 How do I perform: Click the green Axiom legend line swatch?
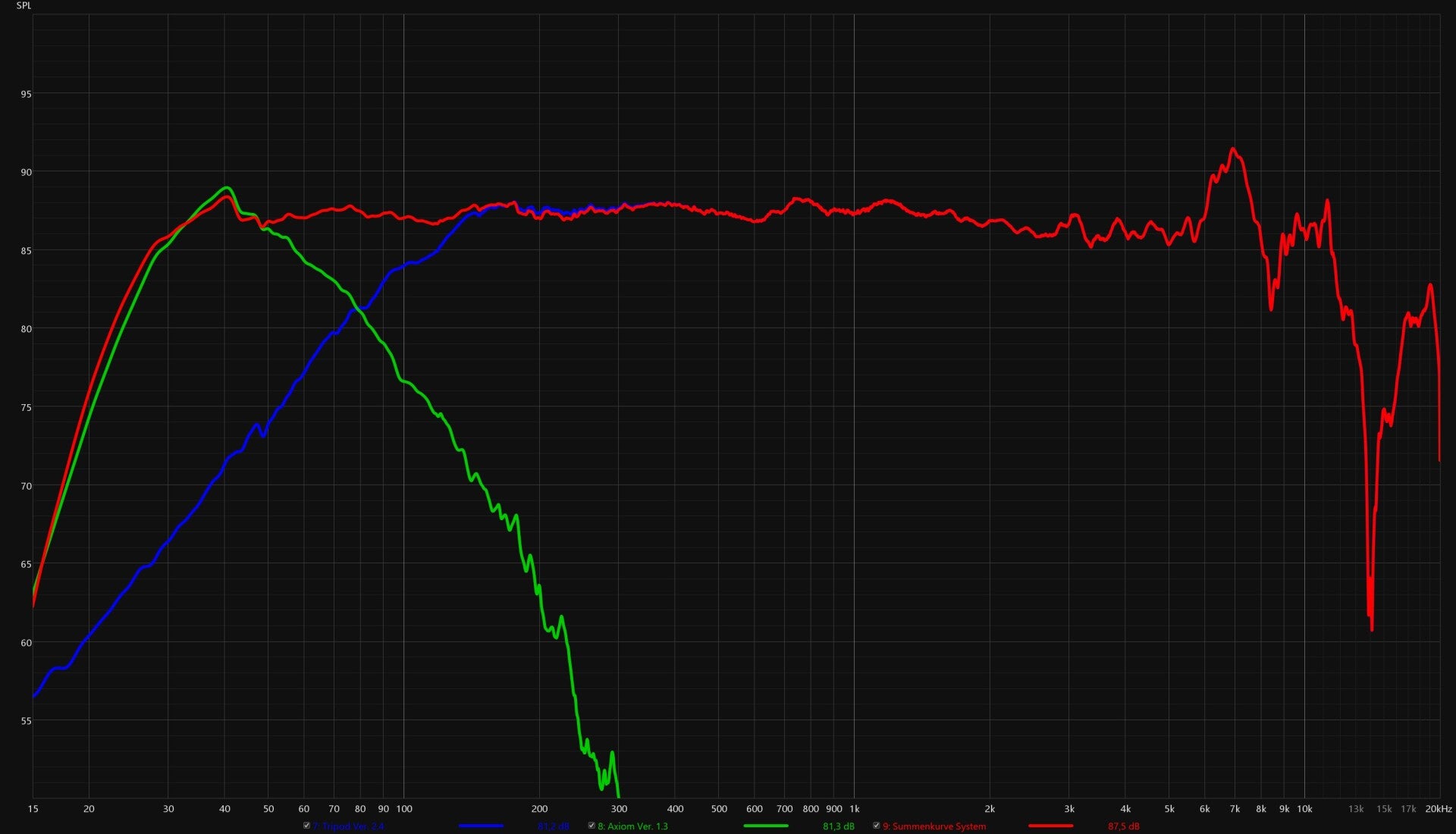(766, 826)
